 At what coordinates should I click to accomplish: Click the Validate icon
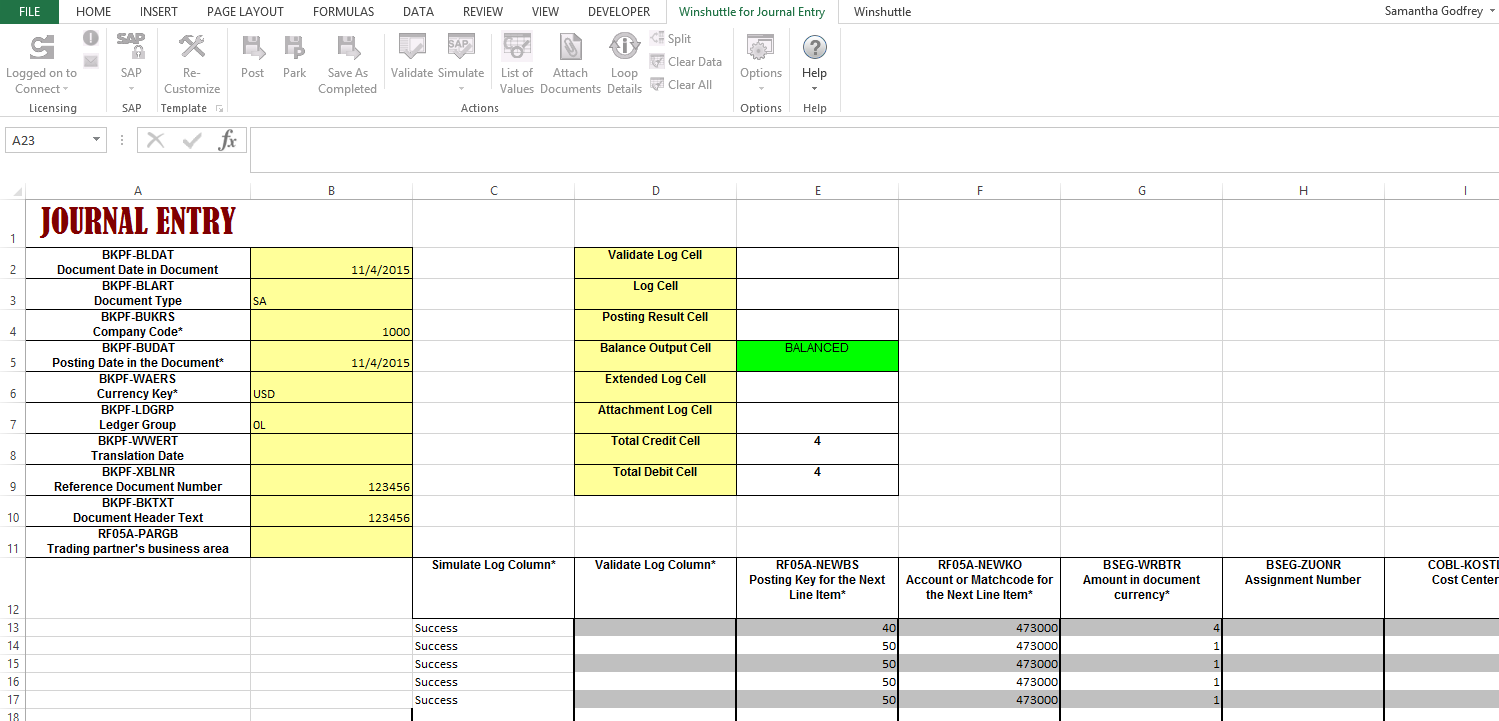412,46
